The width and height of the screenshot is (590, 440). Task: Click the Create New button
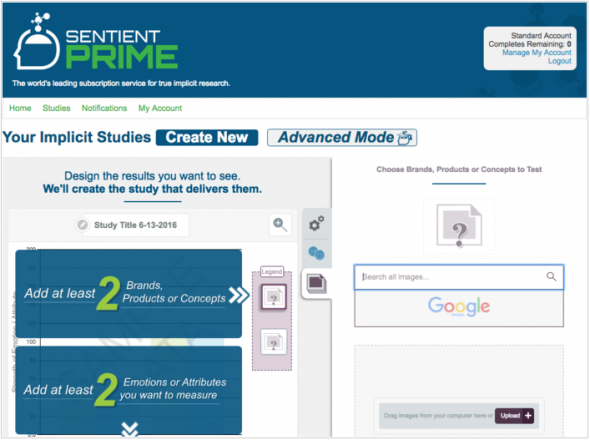click(207, 137)
